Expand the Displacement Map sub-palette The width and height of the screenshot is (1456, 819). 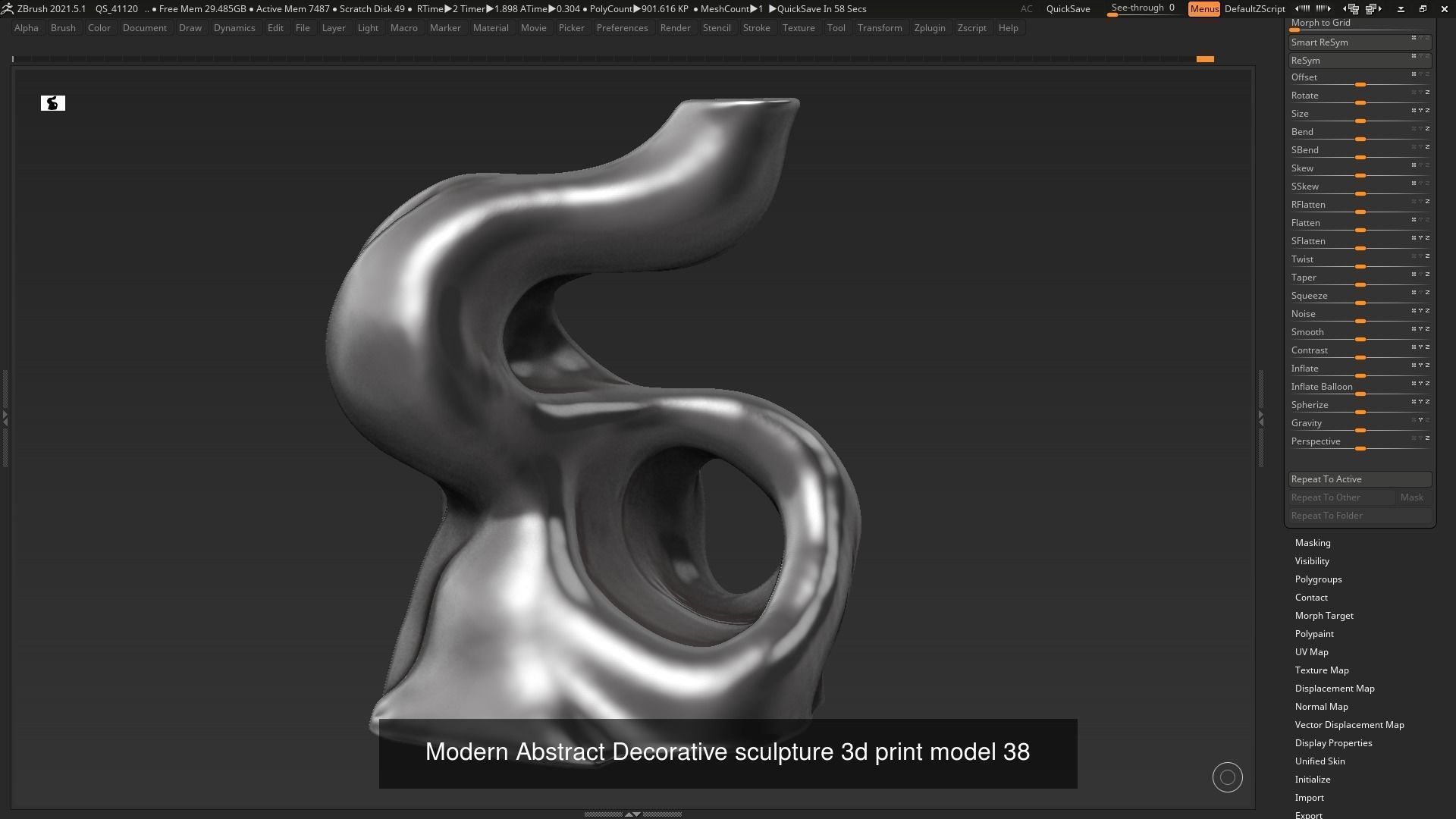pyautogui.click(x=1335, y=689)
